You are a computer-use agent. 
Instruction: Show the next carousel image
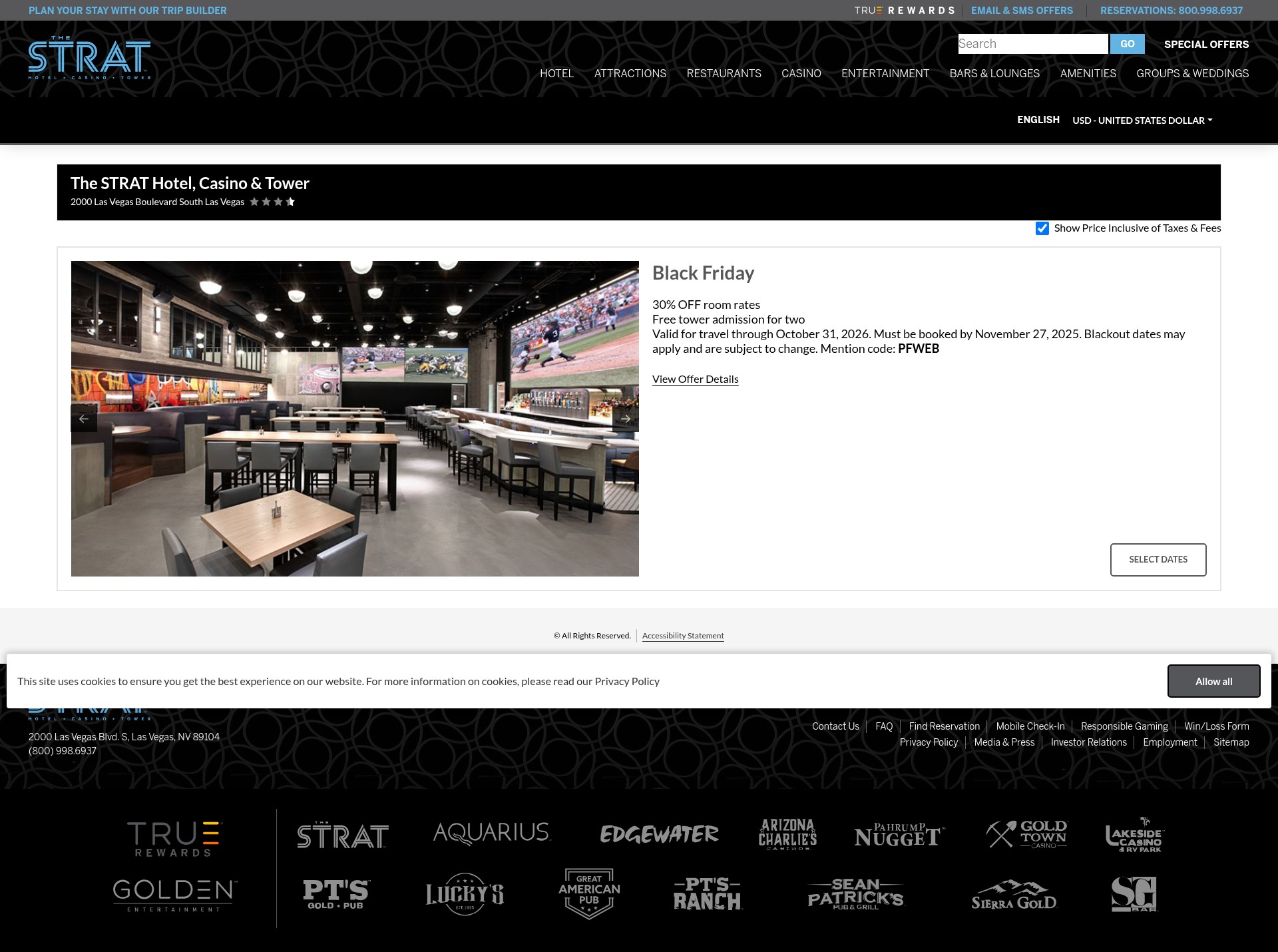[x=626, y=419]
